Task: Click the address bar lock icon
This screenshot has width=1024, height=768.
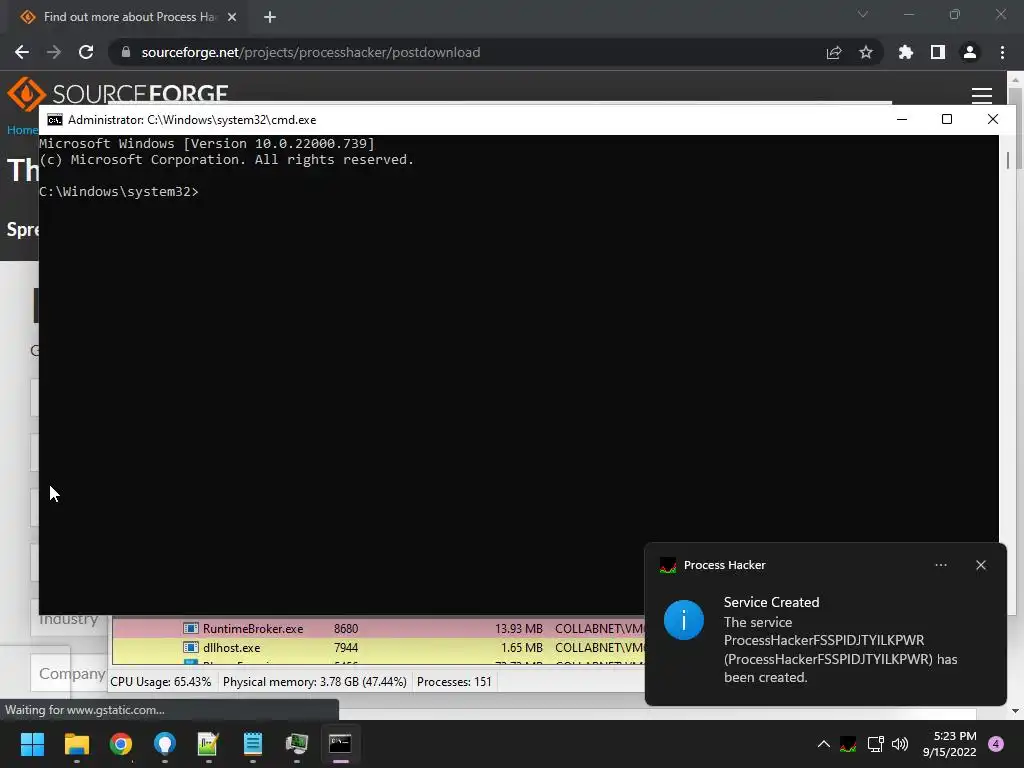Action: (125, 52)
